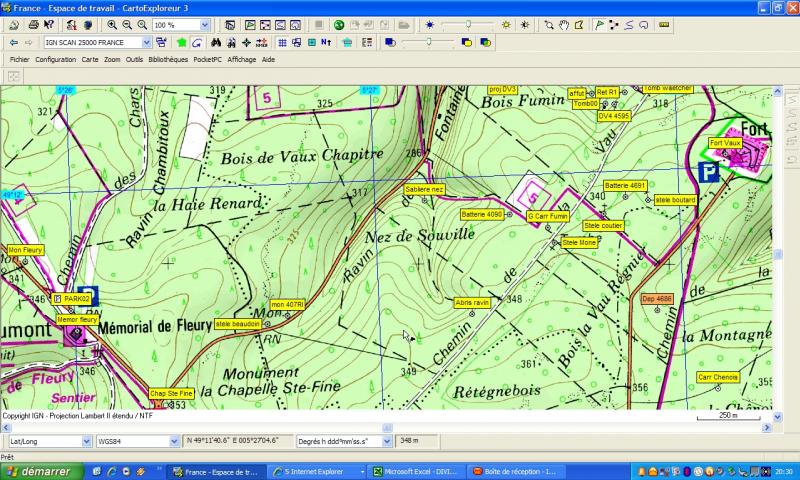
Task: Open the Configuration menu
Action: coord(56,60)
